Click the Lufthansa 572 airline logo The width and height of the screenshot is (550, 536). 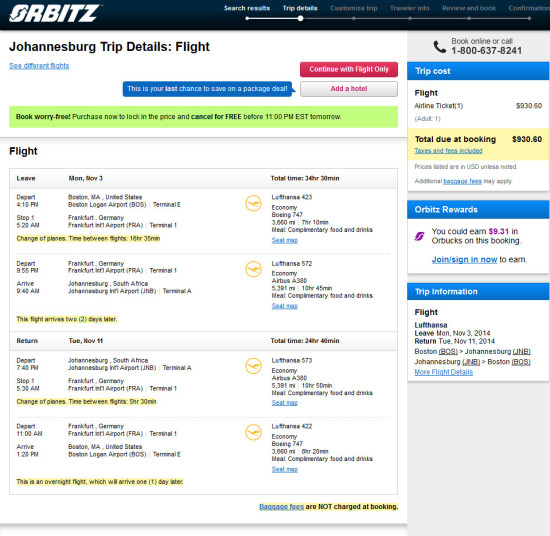[253, 269]
